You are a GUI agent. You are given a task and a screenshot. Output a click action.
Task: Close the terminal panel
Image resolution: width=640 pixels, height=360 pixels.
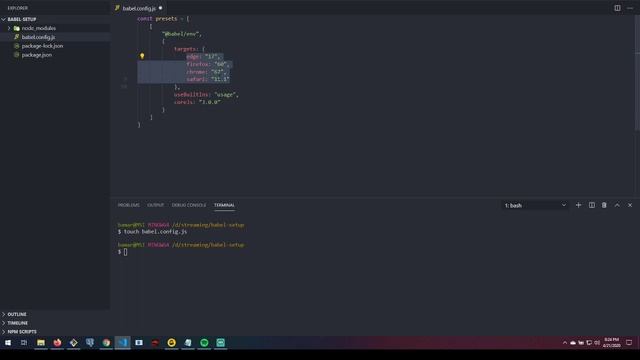point(630,205)
